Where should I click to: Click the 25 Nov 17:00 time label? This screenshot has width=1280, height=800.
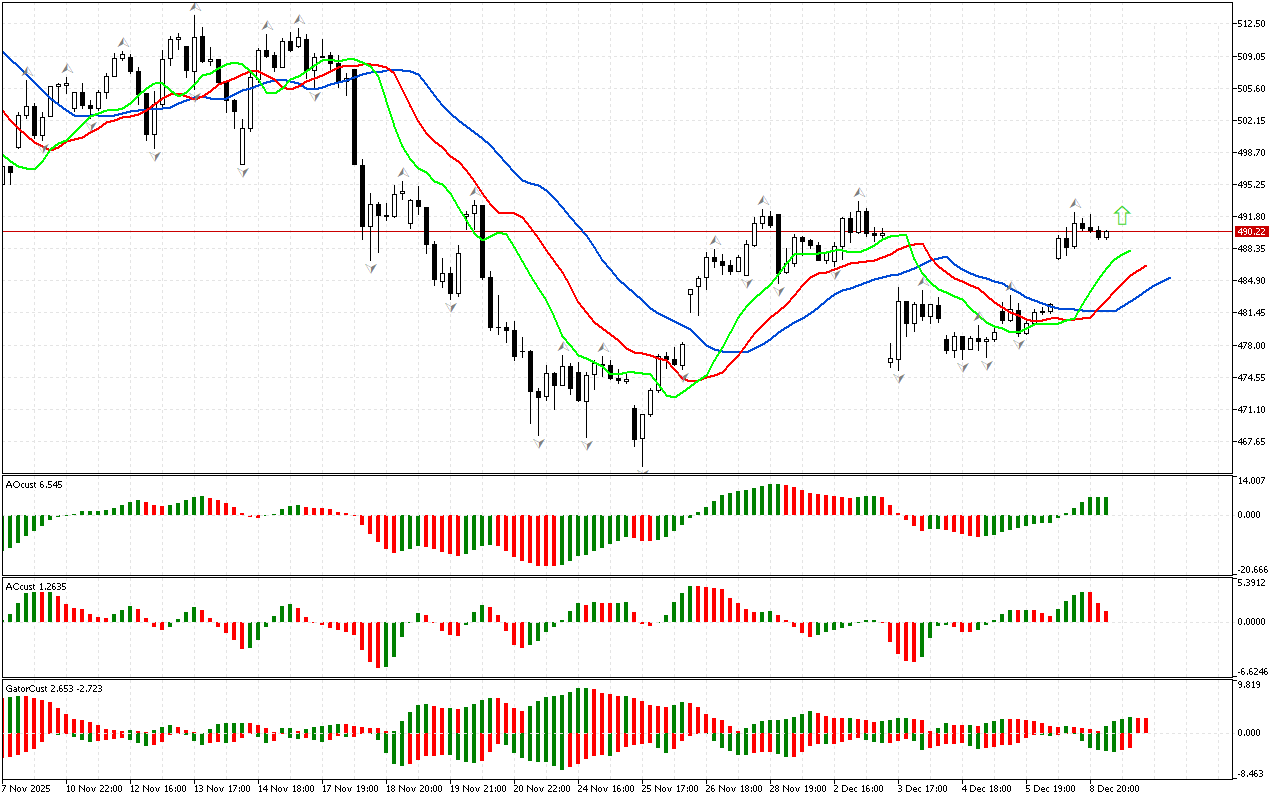(670, 788)
